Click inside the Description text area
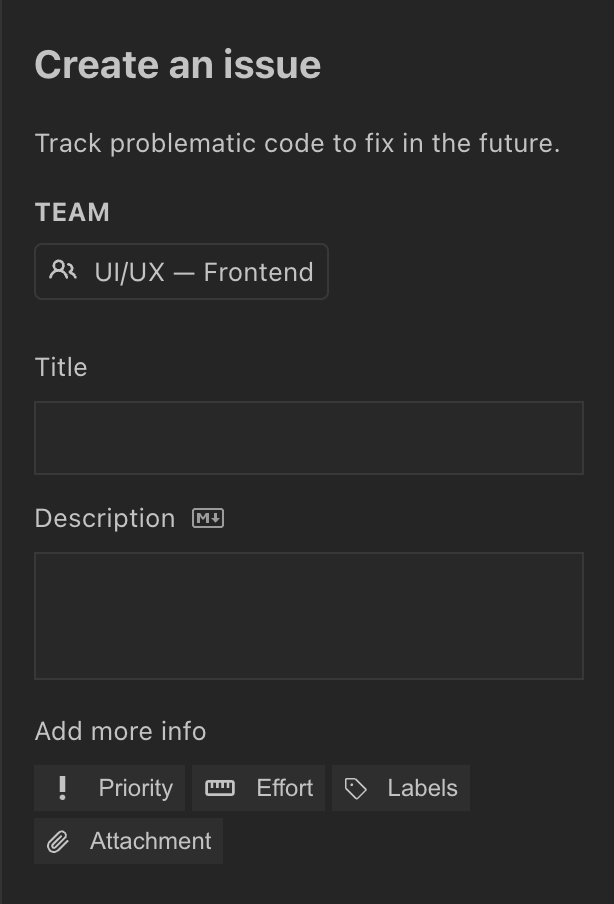614x904 pixels. tap(308, 614)
